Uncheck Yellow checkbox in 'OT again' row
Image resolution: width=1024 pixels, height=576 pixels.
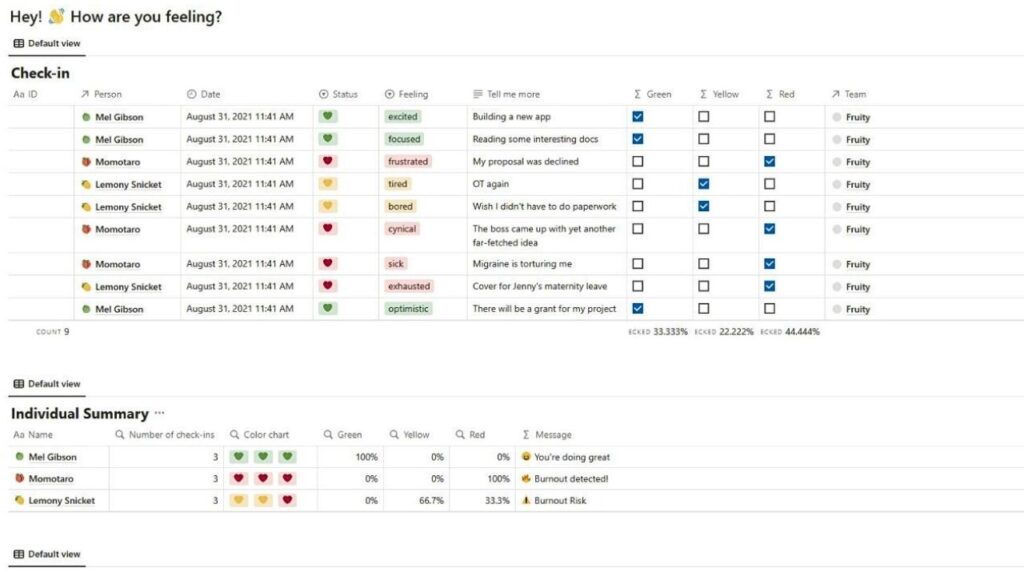coord(704,184)
